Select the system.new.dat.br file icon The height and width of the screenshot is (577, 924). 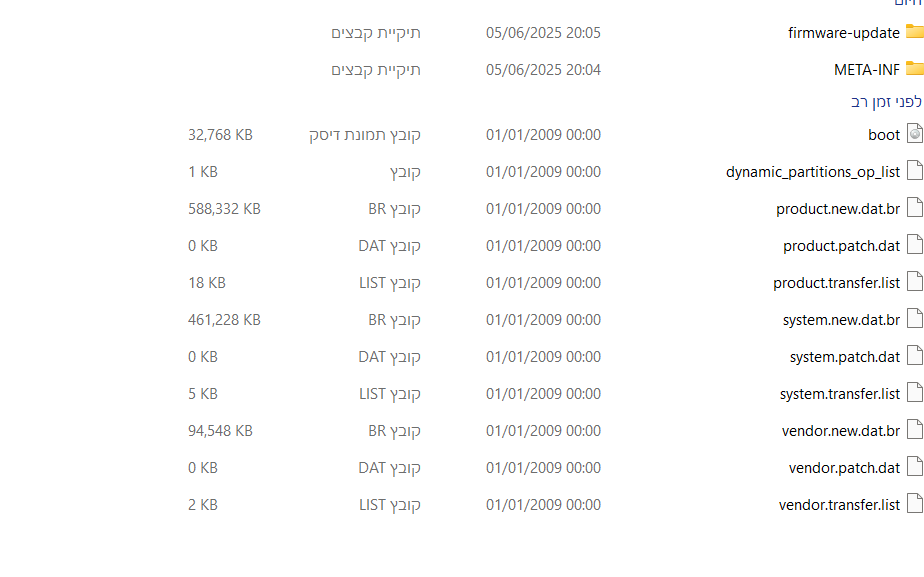click(915, 319)
